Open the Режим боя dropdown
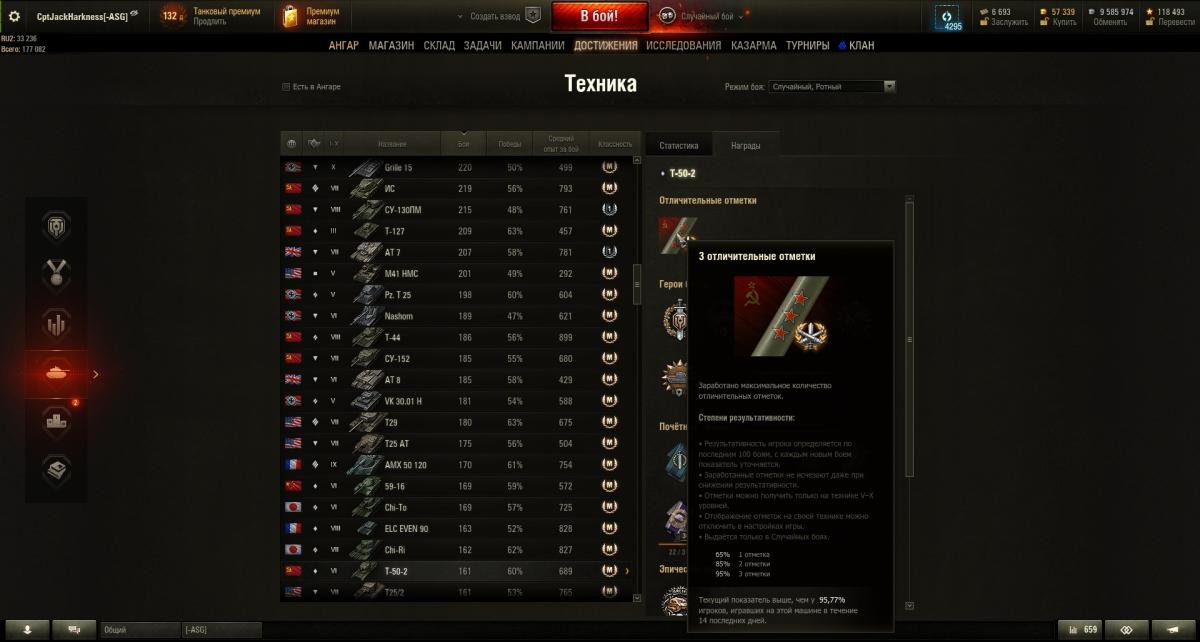This screenshot has width=1200, height=642. tap(831, 87)
